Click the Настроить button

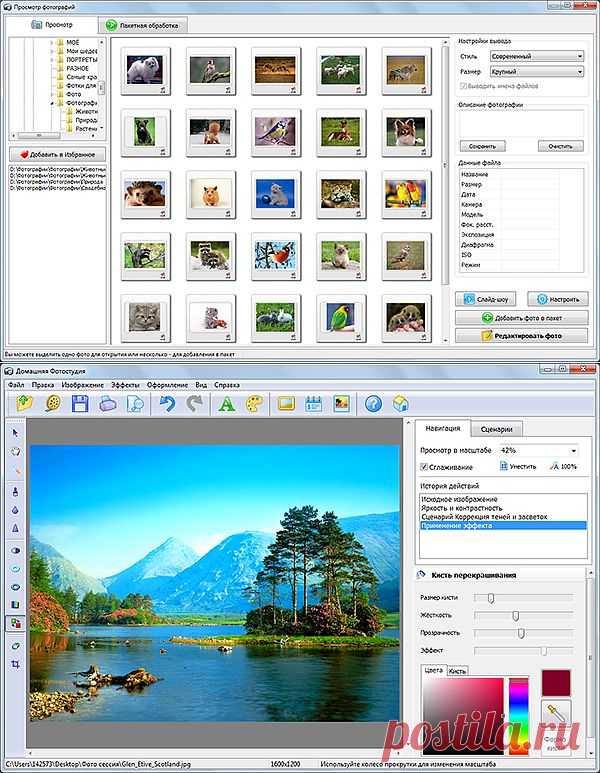[x=558, y=299]
